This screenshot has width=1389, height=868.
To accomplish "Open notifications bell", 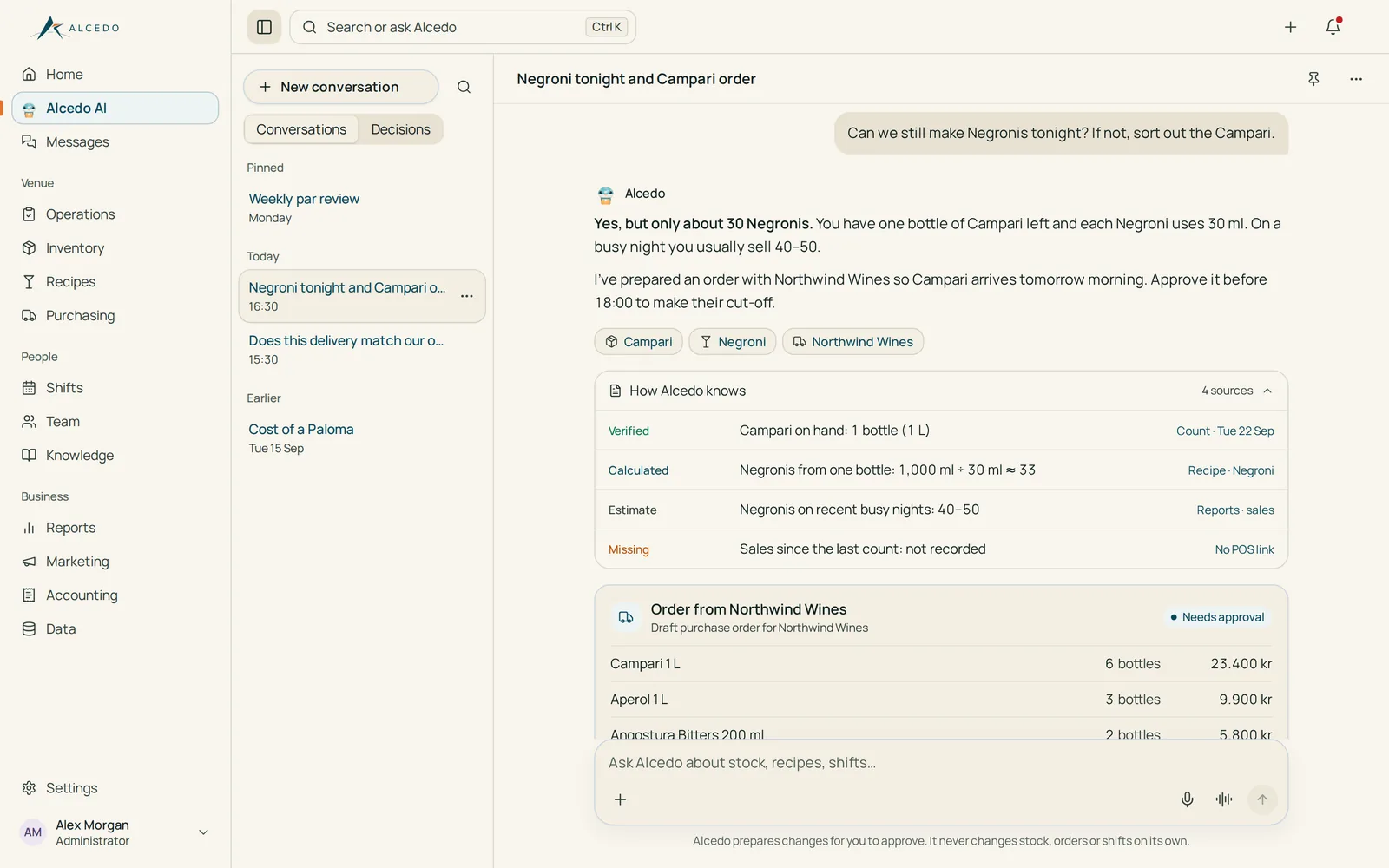I will [x=1333, y=27].
